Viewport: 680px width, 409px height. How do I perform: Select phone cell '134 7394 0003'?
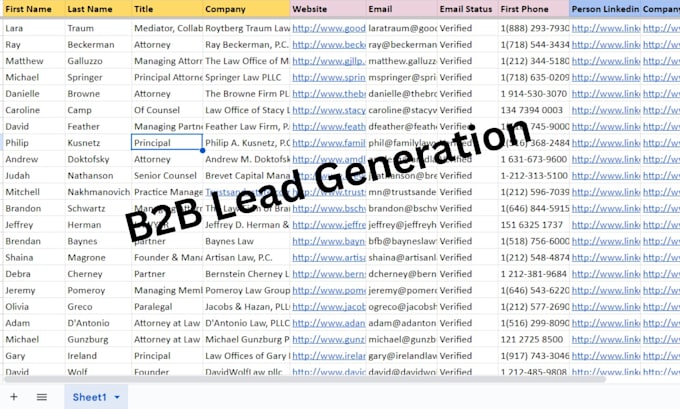pos(534,110)
